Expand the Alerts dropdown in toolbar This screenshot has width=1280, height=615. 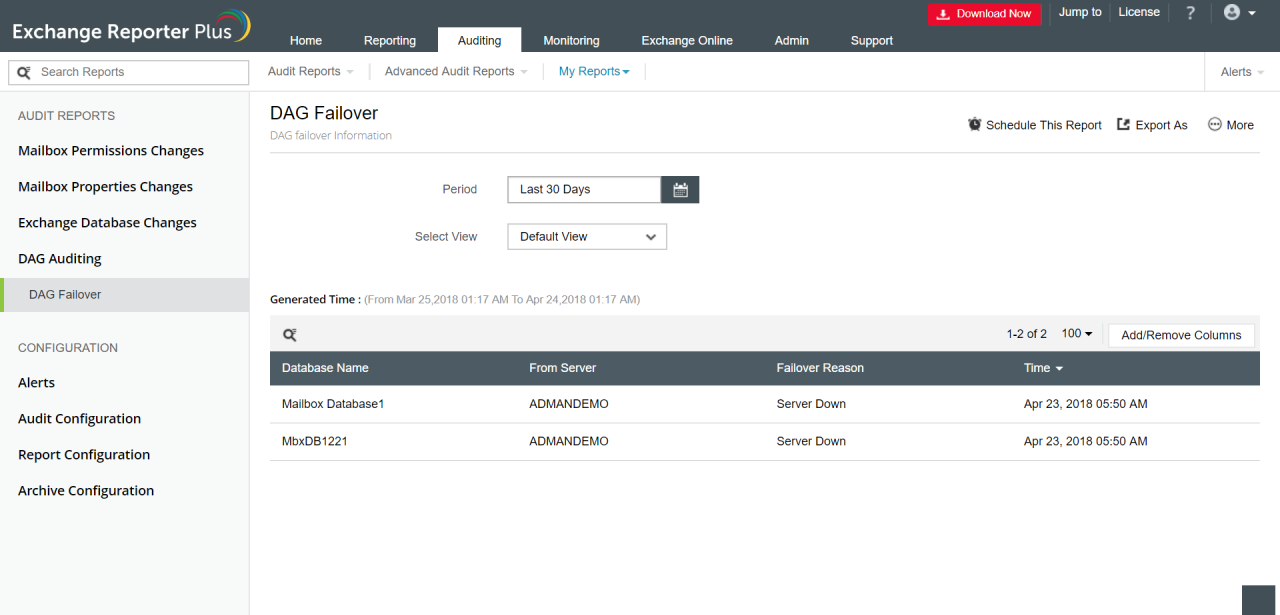coord(1242,72)
